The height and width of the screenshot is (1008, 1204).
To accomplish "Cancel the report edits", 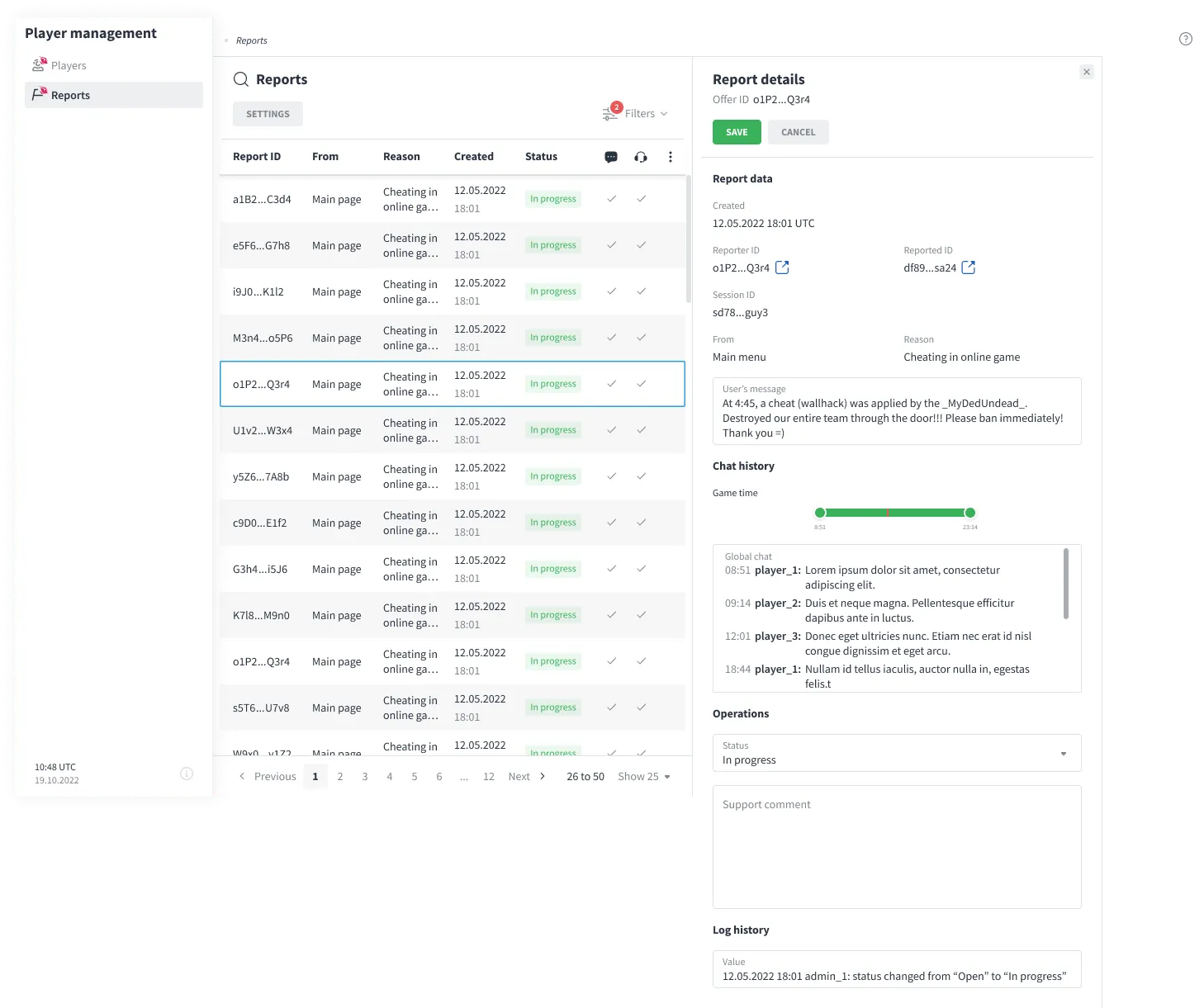I will (799, 132).
